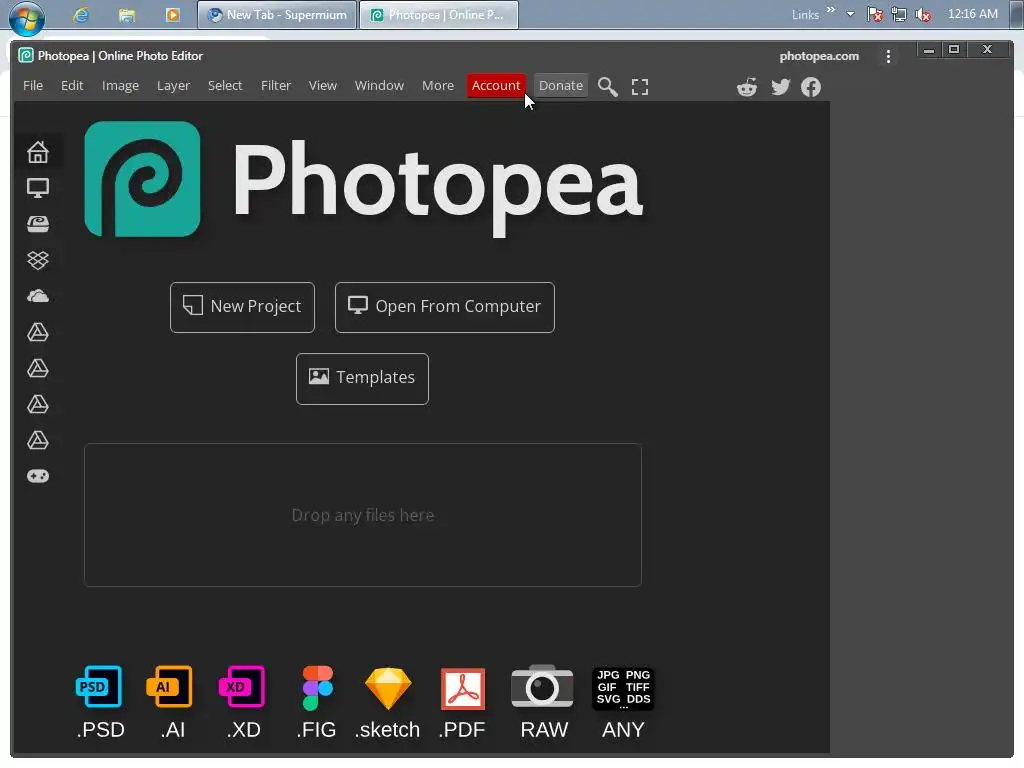Click the PeaGames gamepad icon in sidebar
Screen dimensions: 1024x768
point(38,476)
